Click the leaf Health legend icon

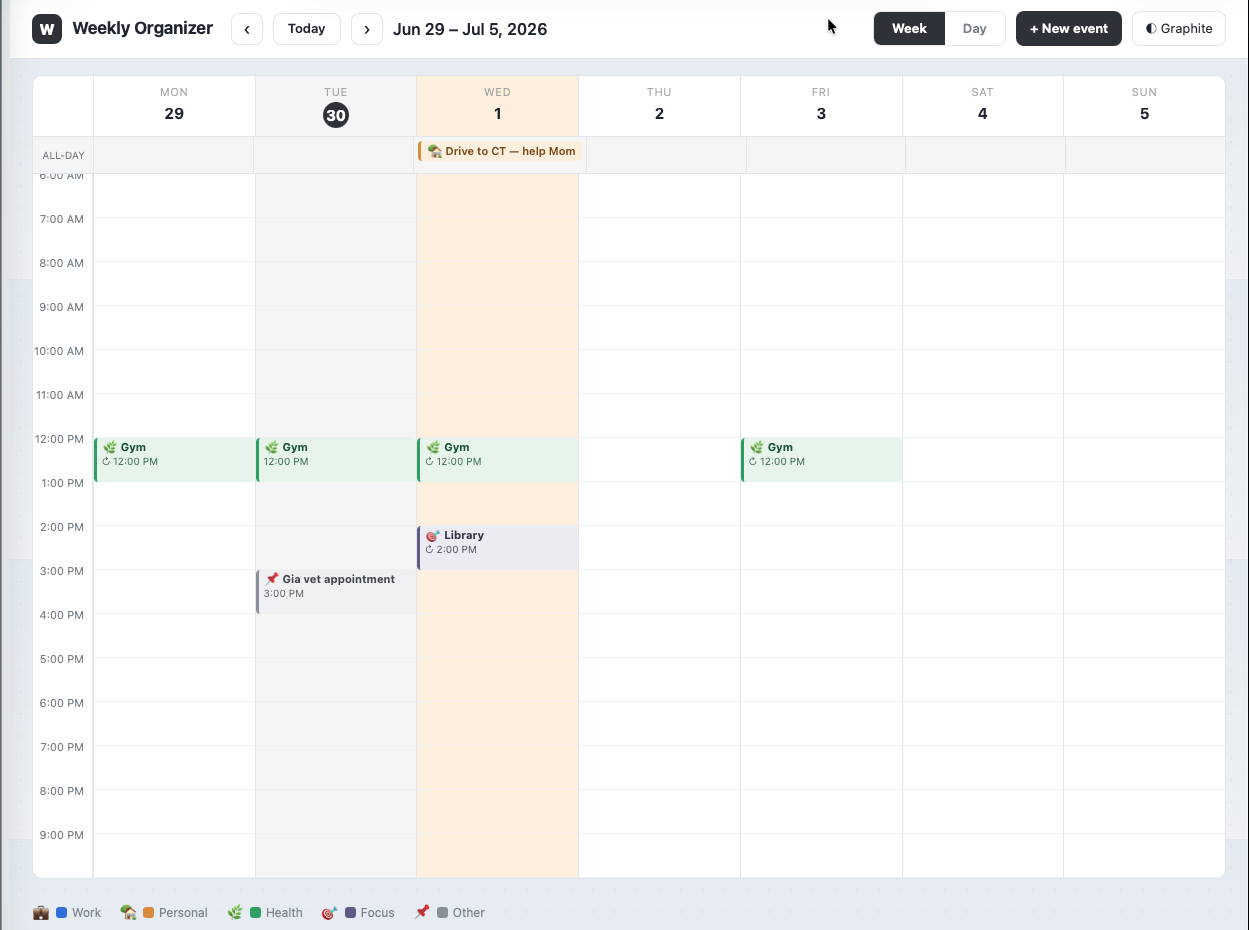point(235,912)
